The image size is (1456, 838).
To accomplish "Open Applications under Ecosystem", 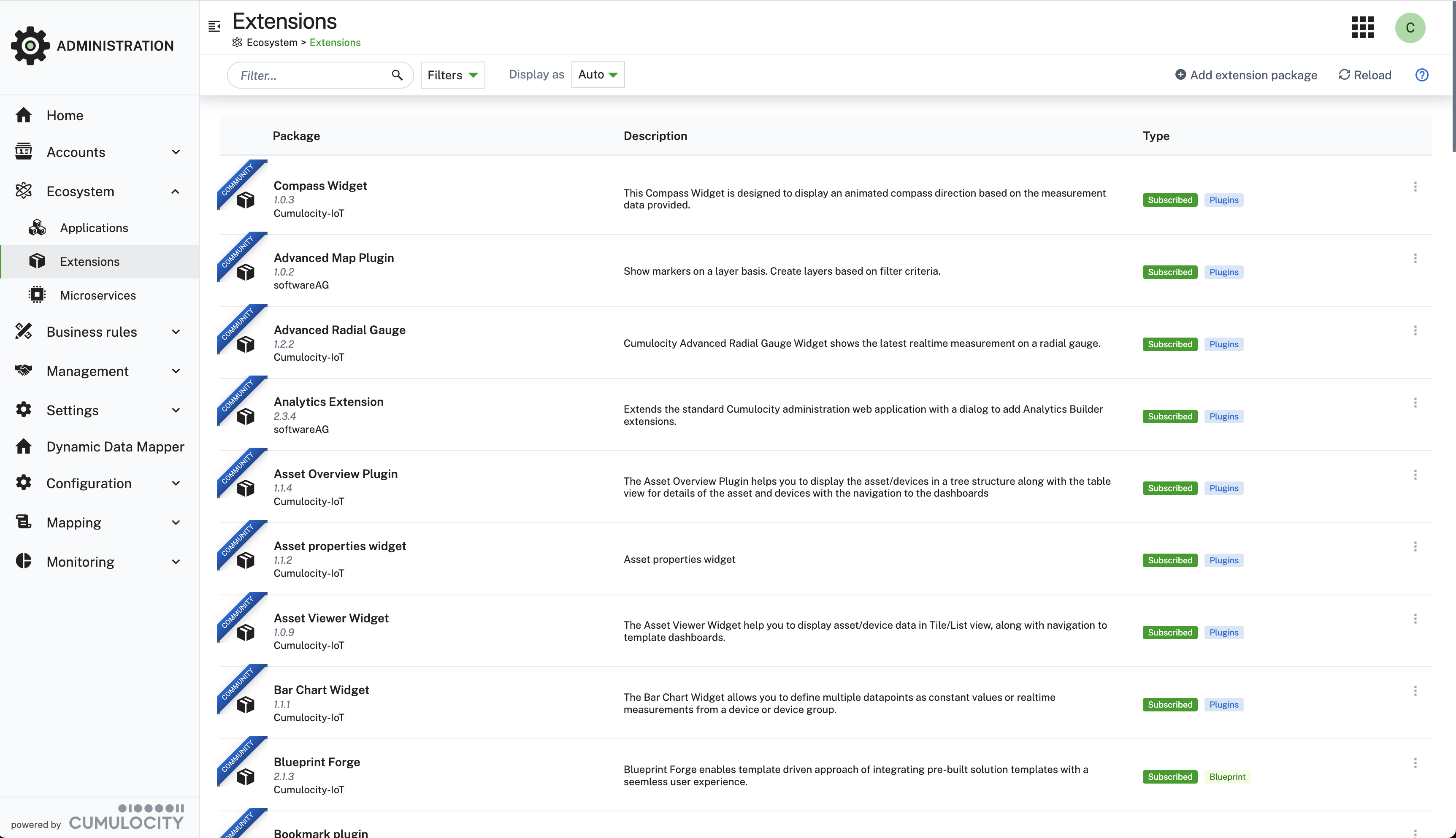I will pyautogui.click(x=94, y=228).
